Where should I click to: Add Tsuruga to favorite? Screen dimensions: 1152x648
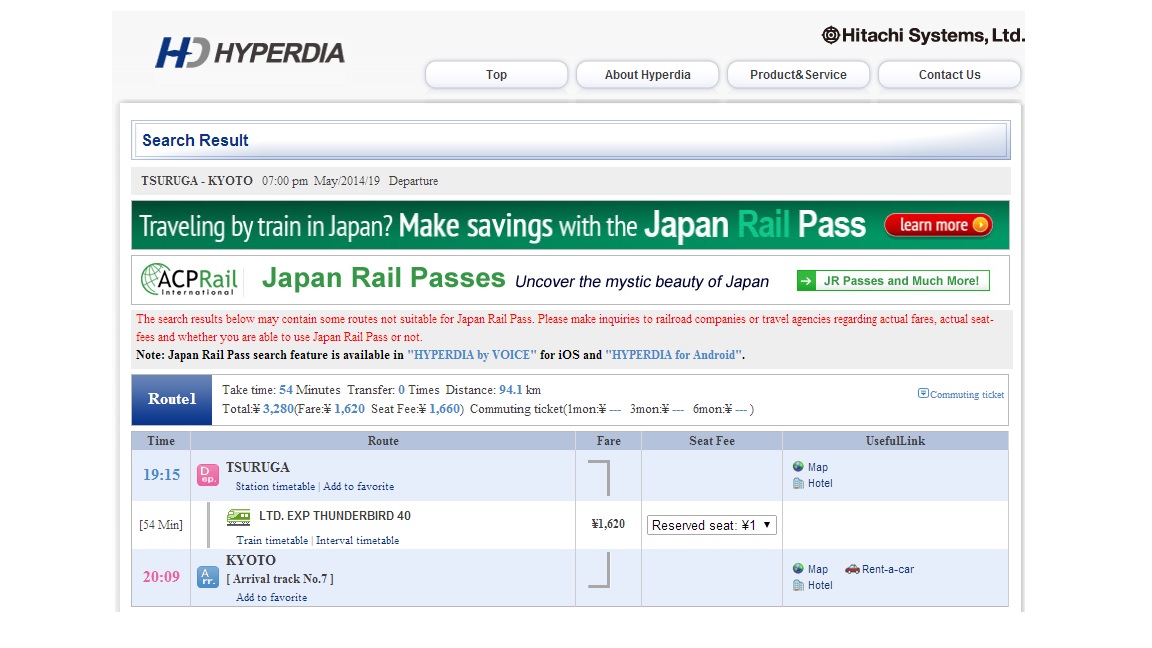tap(359, 486)
